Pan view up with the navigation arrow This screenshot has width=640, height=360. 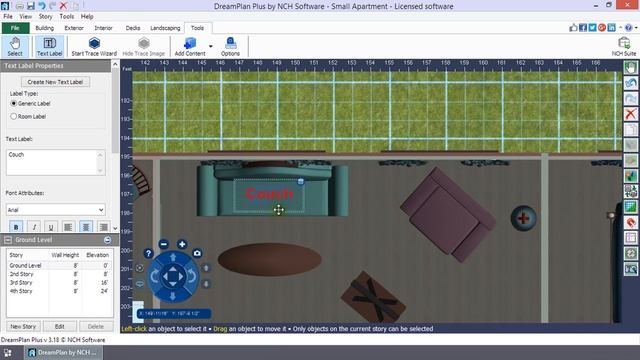click(173, 257)
